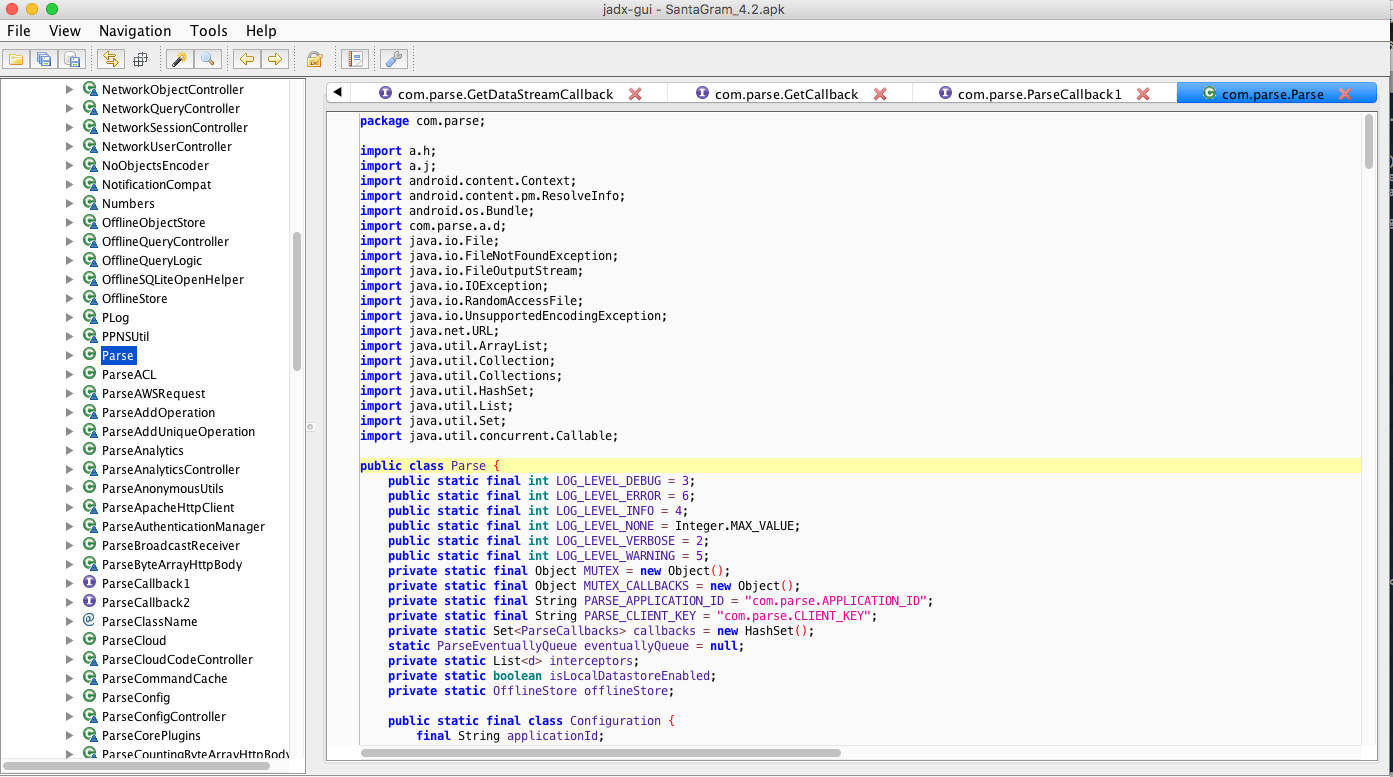This screenshot has height=777, width=1393.
Task: Open text search wand icon
Action: pyautogui.click(x=180, y=59)
